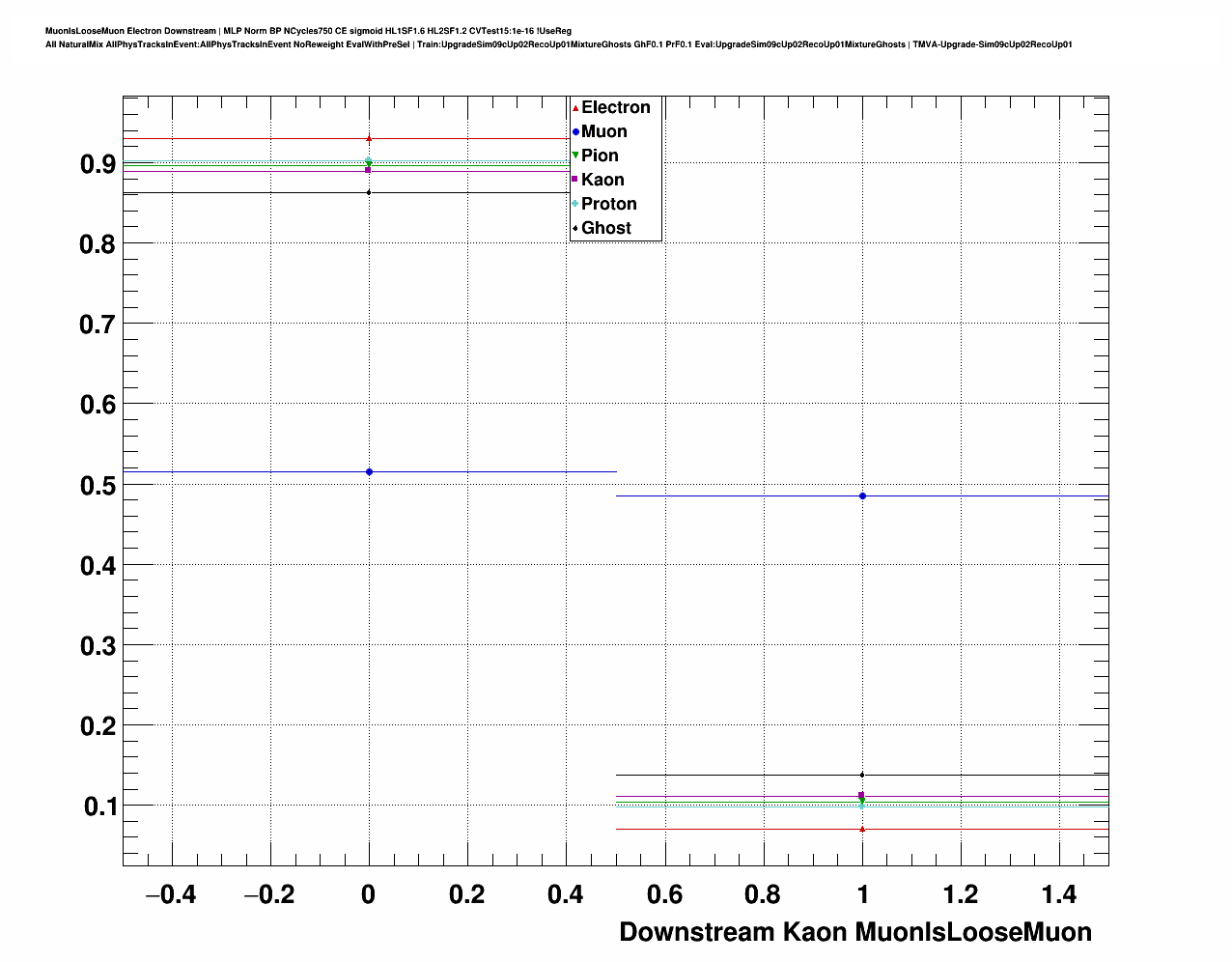Viewport: 1232px width, 962px height.
Task: Click the x-axis label 0.8
Action: tap(764, 895)
